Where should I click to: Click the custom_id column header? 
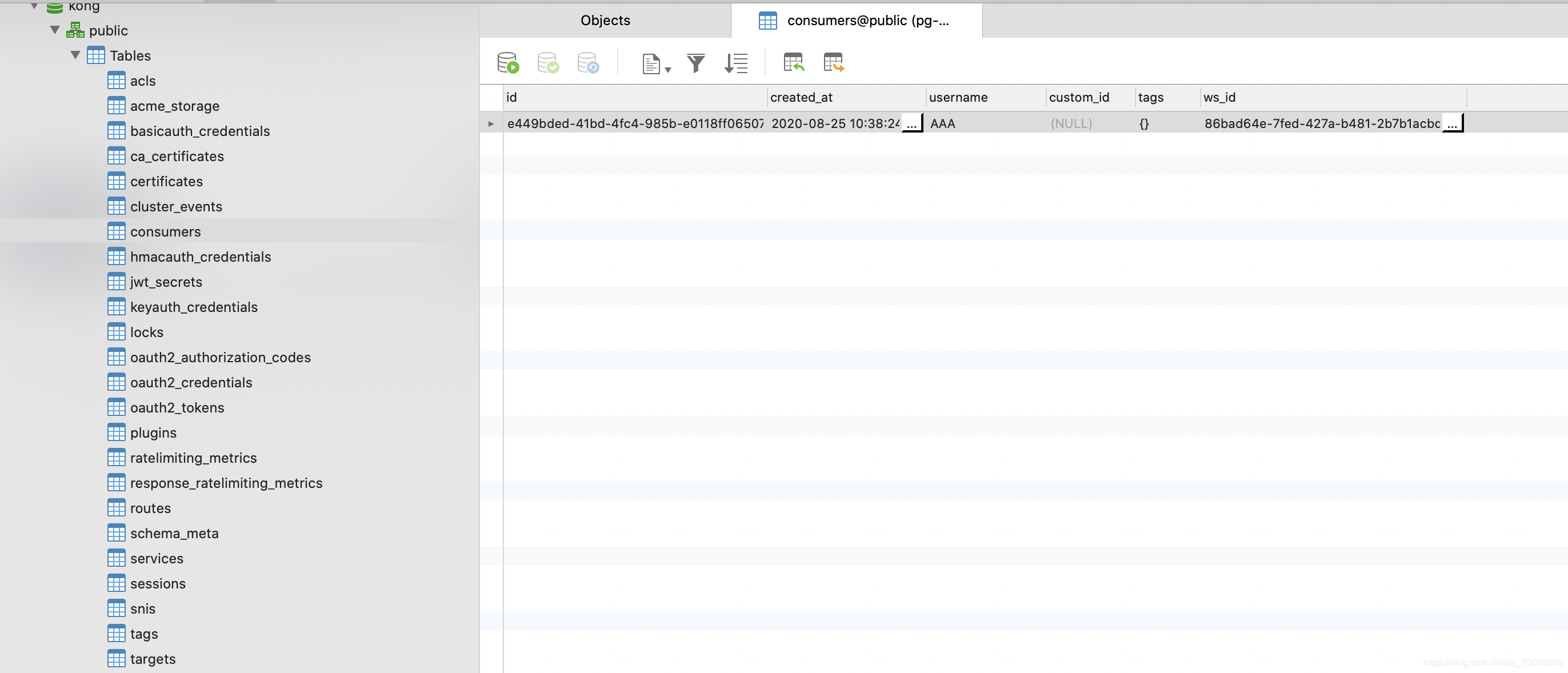1090,97
